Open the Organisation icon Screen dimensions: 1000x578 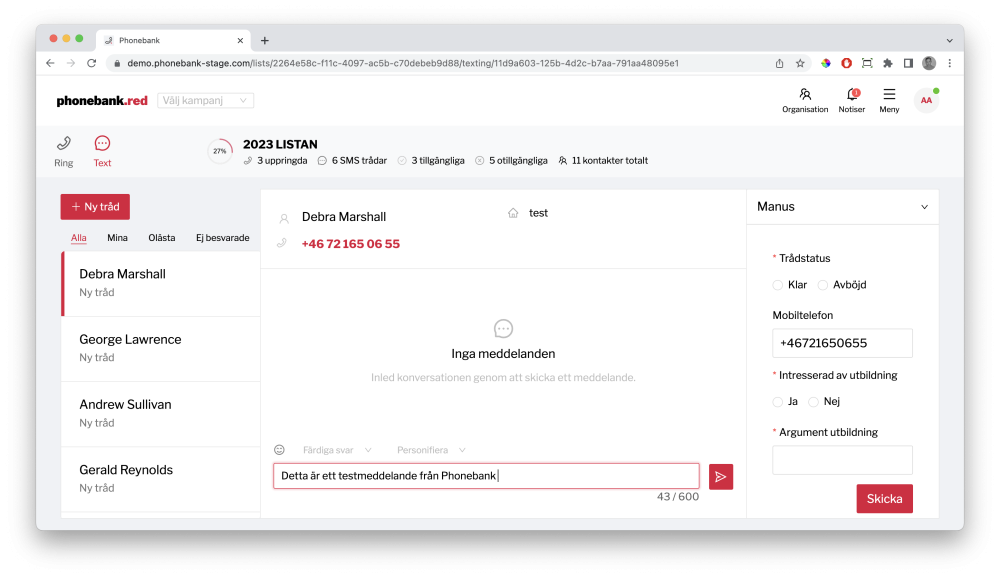pyautogui.click(x=805, y=95)
